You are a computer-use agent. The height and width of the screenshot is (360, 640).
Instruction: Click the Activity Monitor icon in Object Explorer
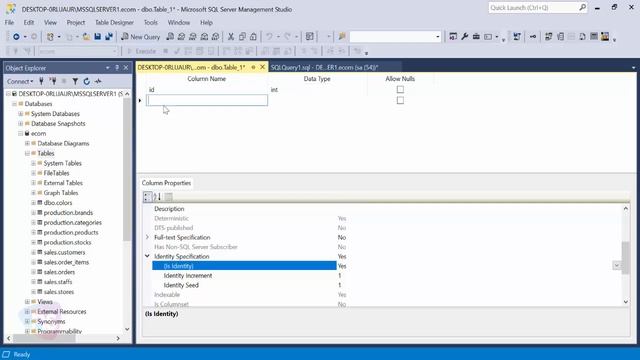point(98,81)
